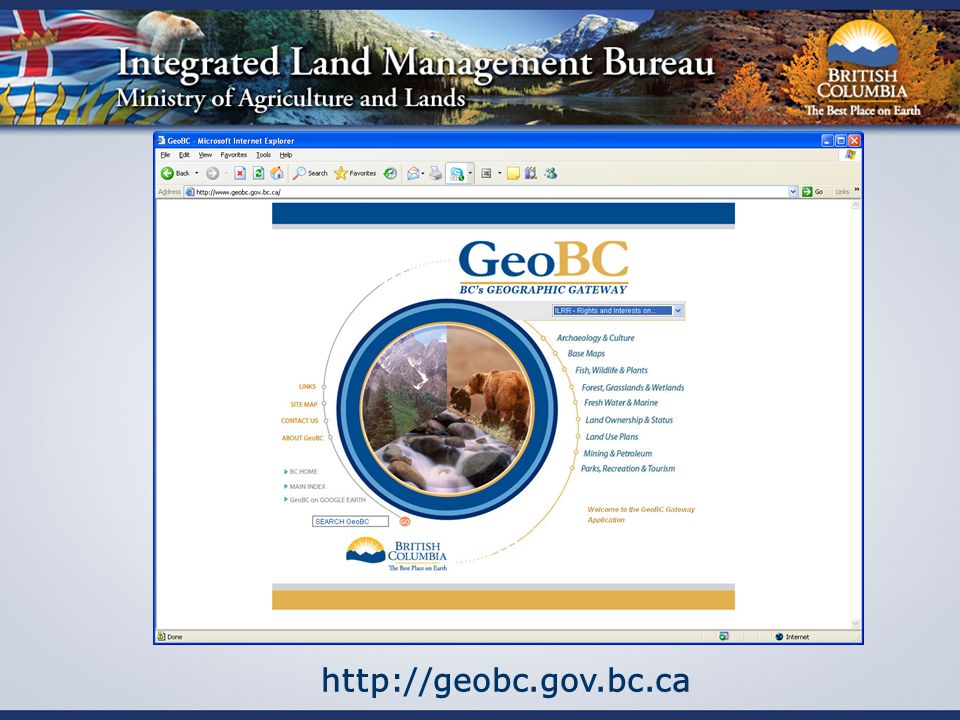Image resolution: width=960 pixels, height=720 pixels.
Task: Click the green Back arrow button
Action: [x=167, y=173]
